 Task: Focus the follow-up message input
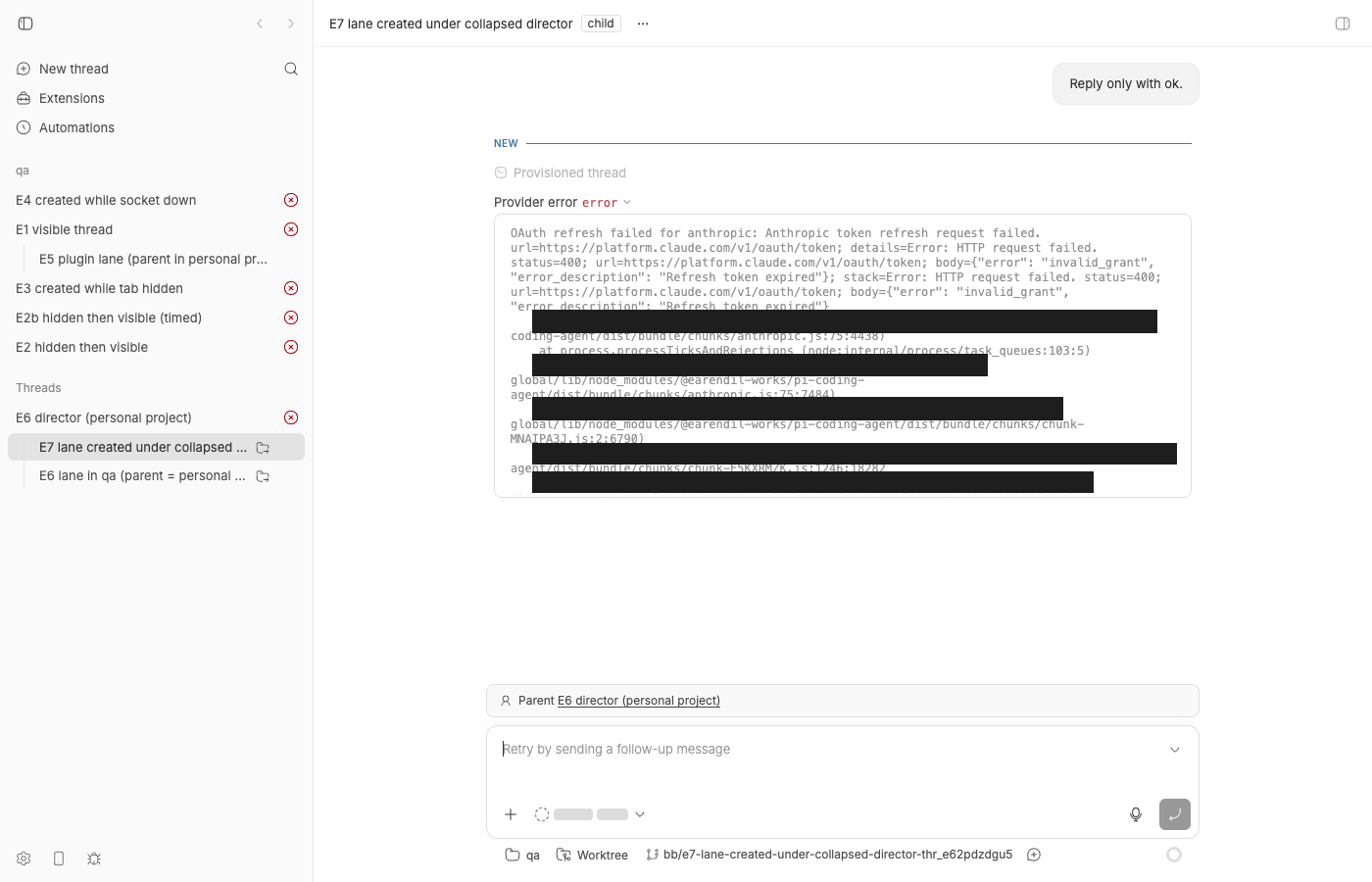pos(831,750)
